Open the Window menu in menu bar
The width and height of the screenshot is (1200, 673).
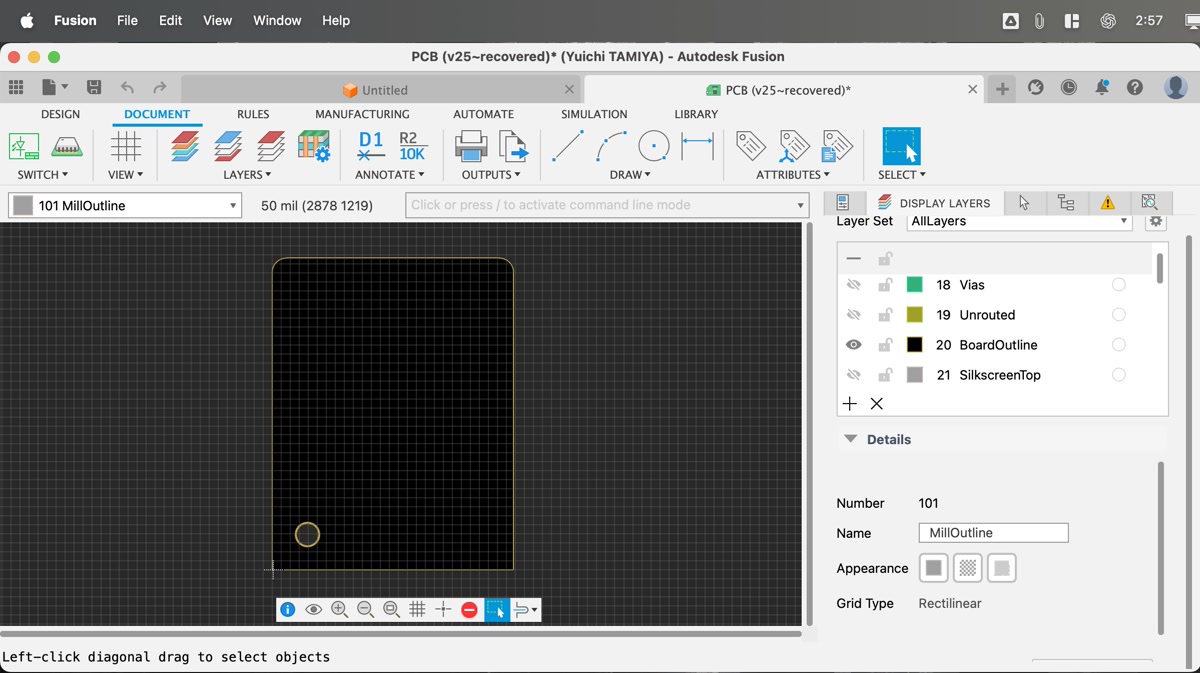coord(277,20)
